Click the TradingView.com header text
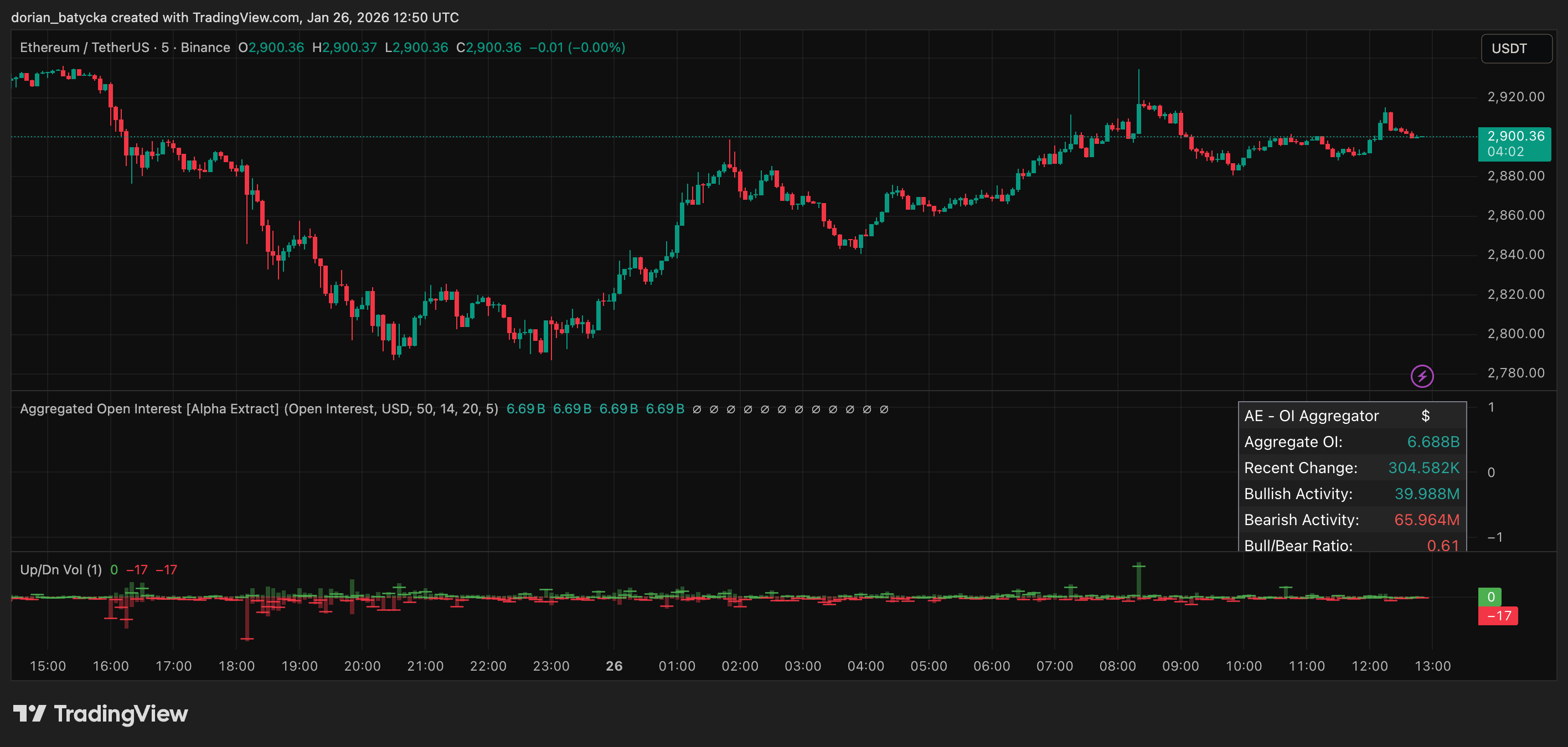 (x=246, y=17)
